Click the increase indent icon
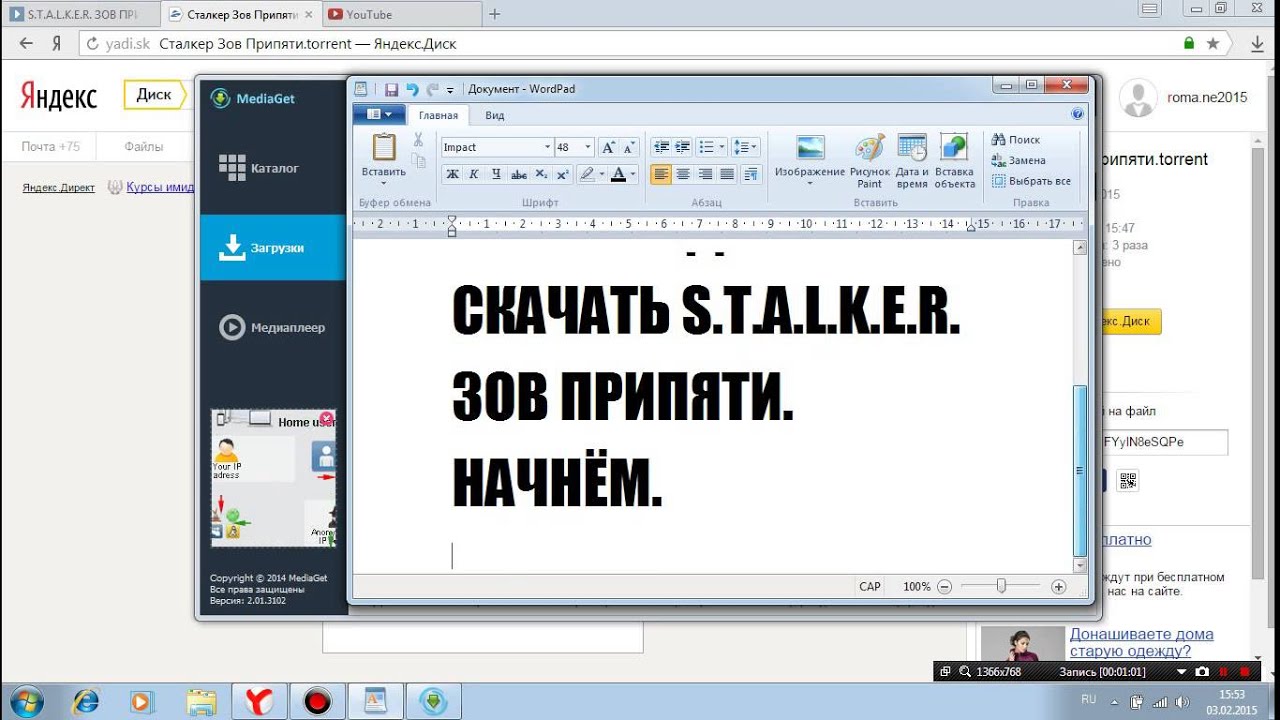Viewport: 1280px width, 720px height. pyautogui.click(x=682, y=147)
